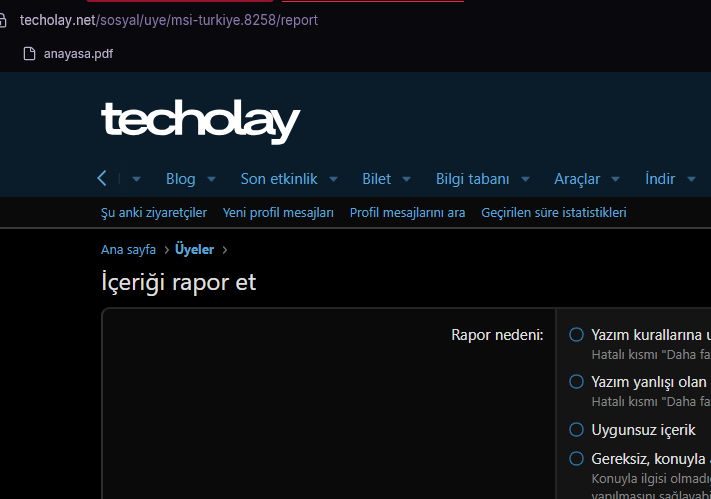Click the İçeriği rapor et heading
This screenshot has width=711, height=499.
[x=179, y=282]
